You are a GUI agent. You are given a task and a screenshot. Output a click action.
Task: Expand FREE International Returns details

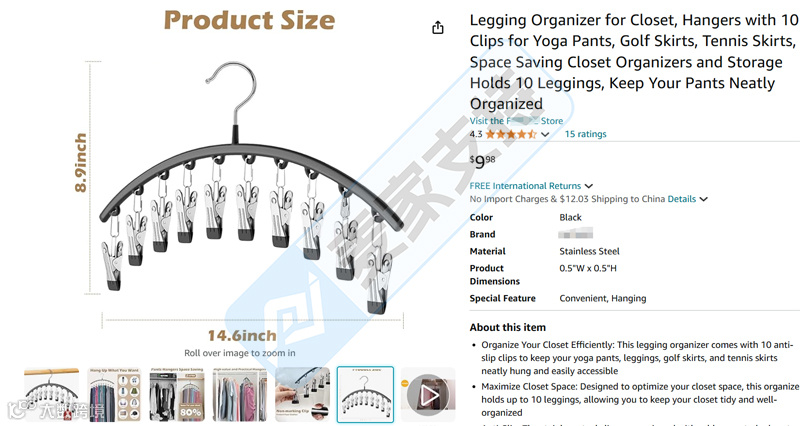click(x=588, y=186)
